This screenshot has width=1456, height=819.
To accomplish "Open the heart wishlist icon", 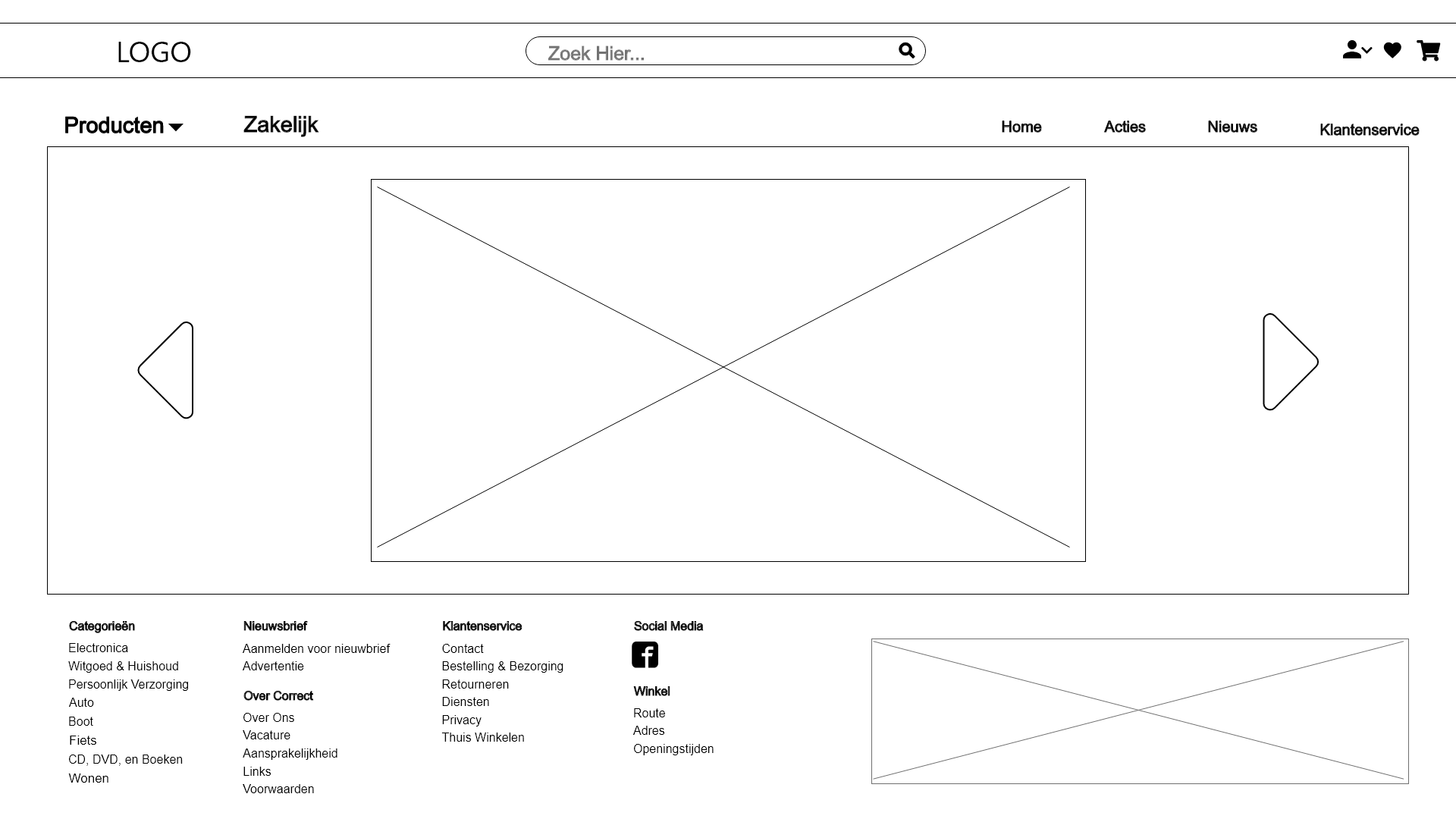I will (x=1392, y=50).
